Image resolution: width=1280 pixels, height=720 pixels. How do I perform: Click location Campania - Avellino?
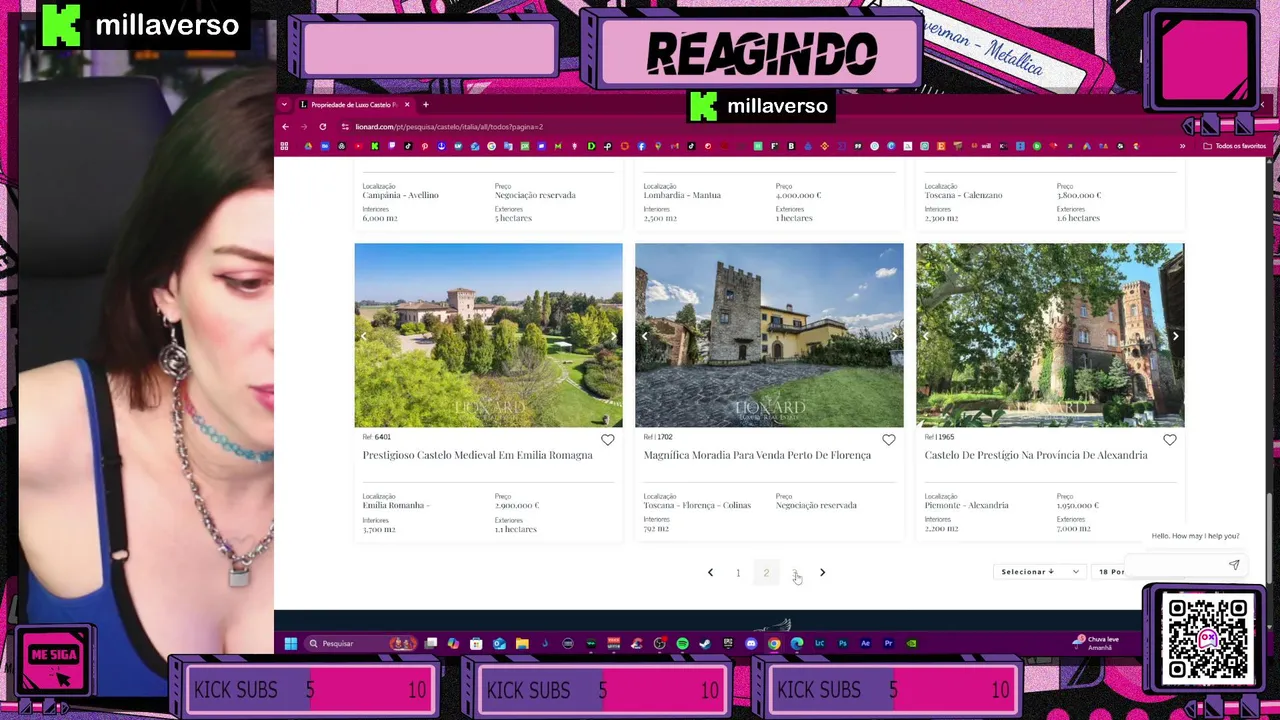(400, 195)
